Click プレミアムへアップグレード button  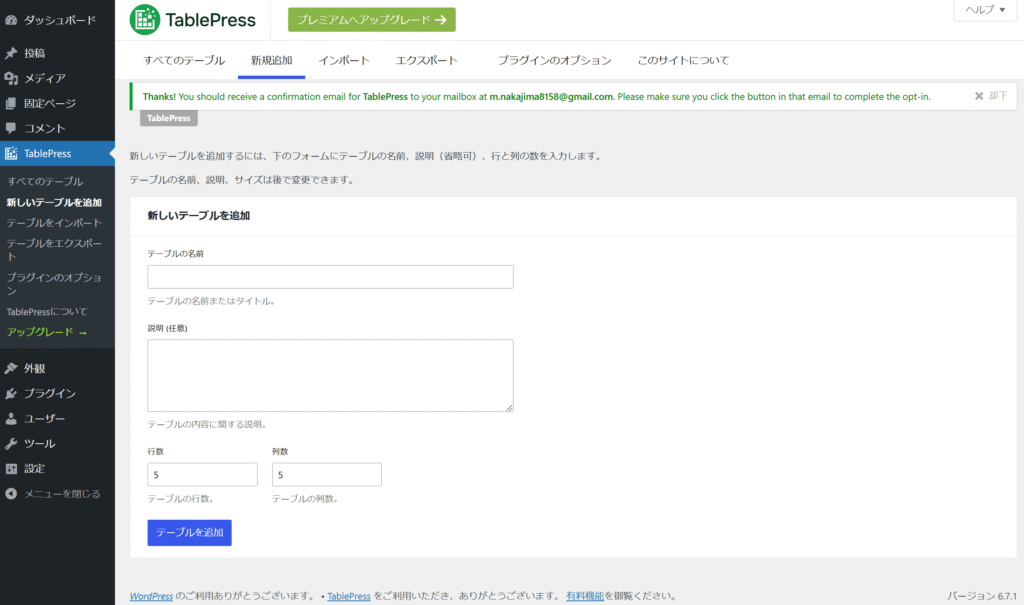371,19
